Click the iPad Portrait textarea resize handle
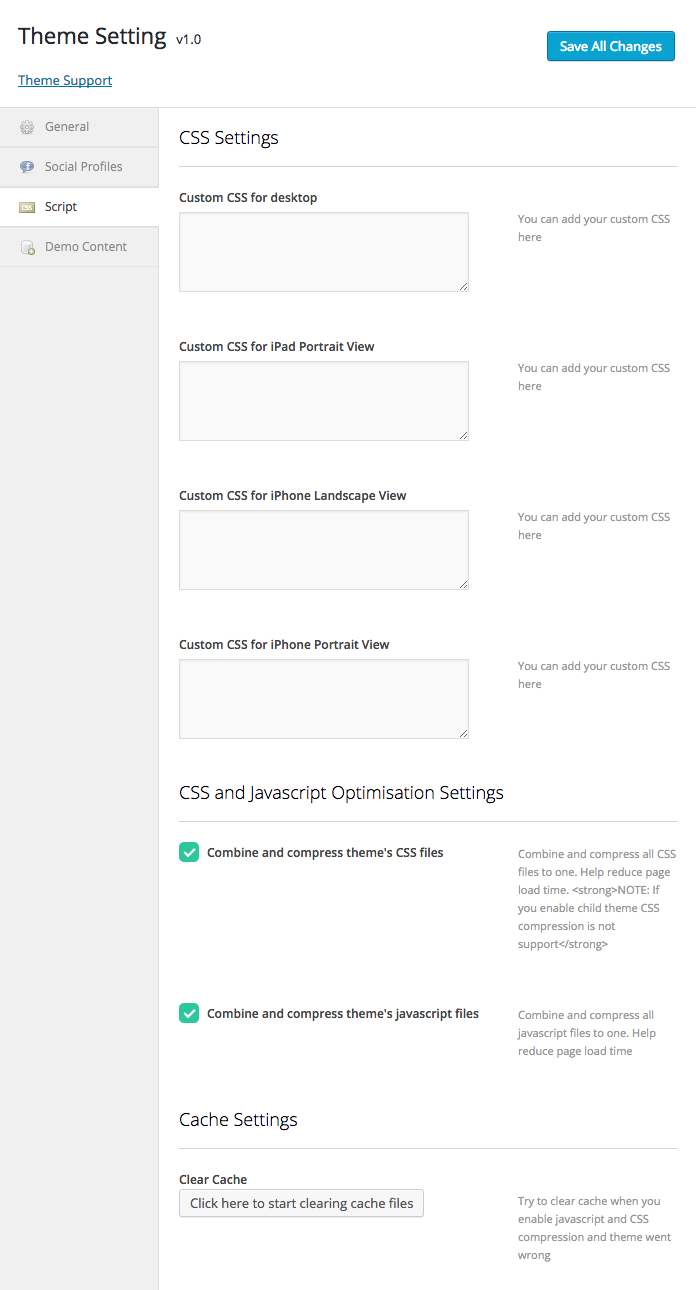This screenshot has height=1290, width=696. (463, 435)
